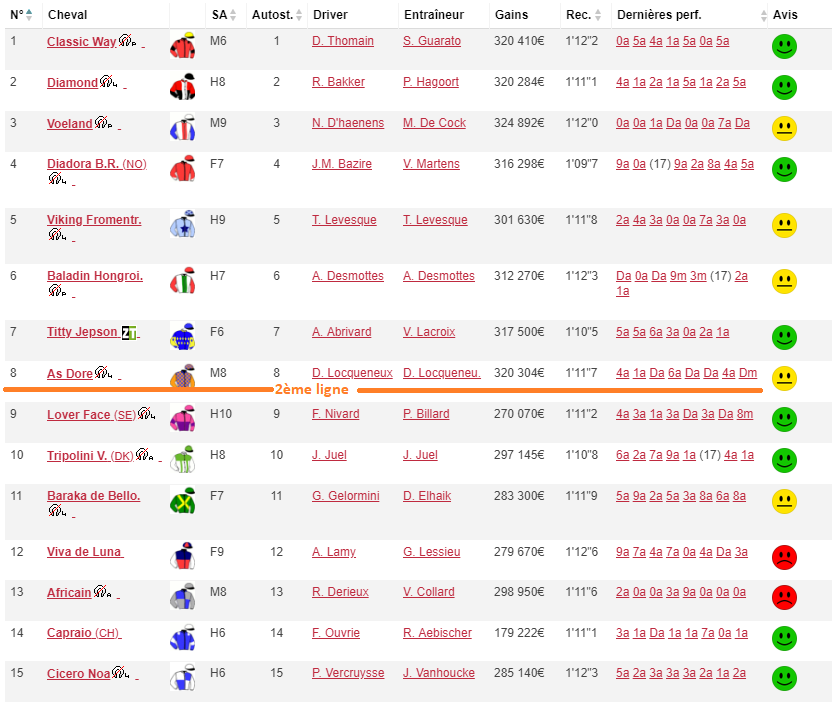The height and width of the screenshot is (703, 832).
Task: Click the yellow neutral face for As Dore
Action: click(x=784, y=379)
